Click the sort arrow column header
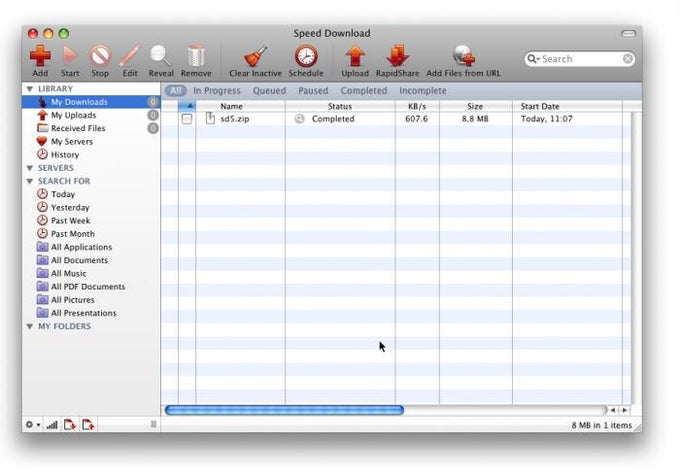 (187, 106)
